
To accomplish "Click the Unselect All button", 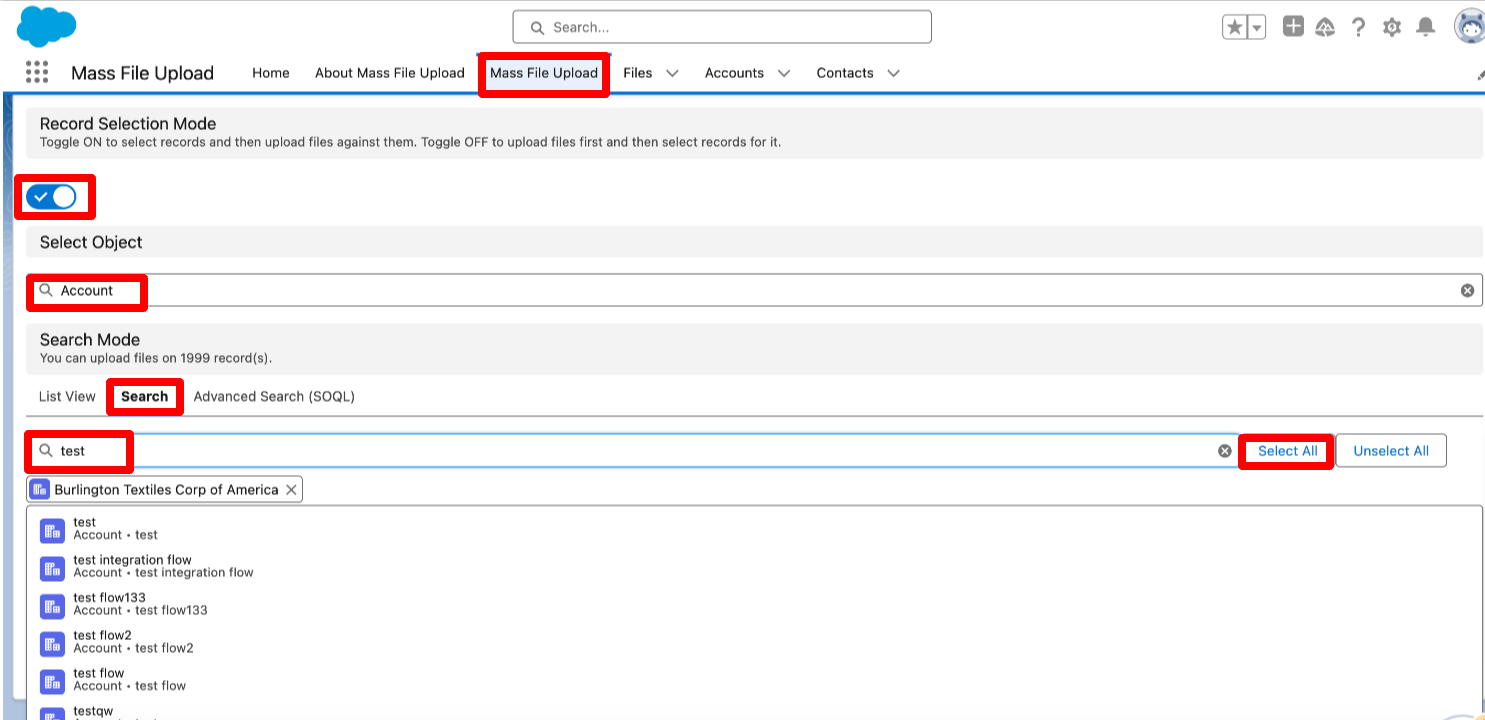I will [x=1391, y=451].
